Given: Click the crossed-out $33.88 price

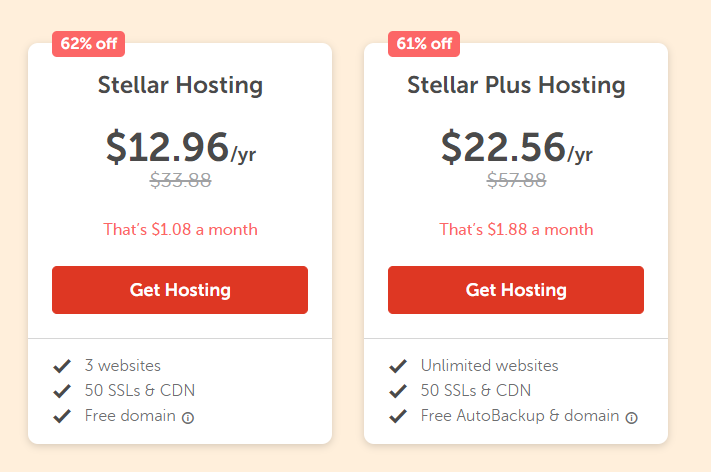Looking at the screenshot, I should pyautogui.click(x=180, y=180).
